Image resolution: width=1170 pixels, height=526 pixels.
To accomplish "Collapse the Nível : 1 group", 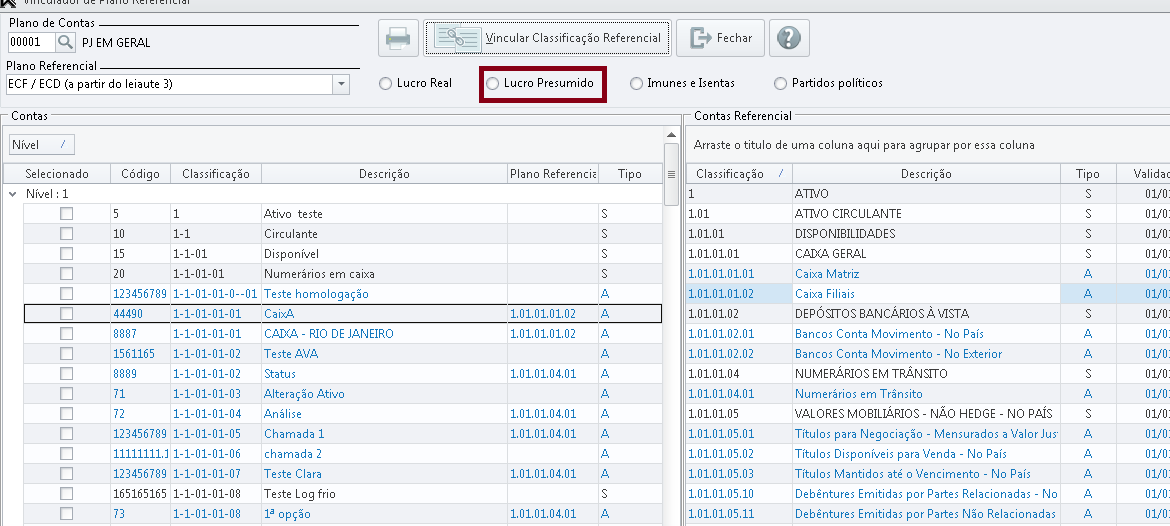I will 13,194.
